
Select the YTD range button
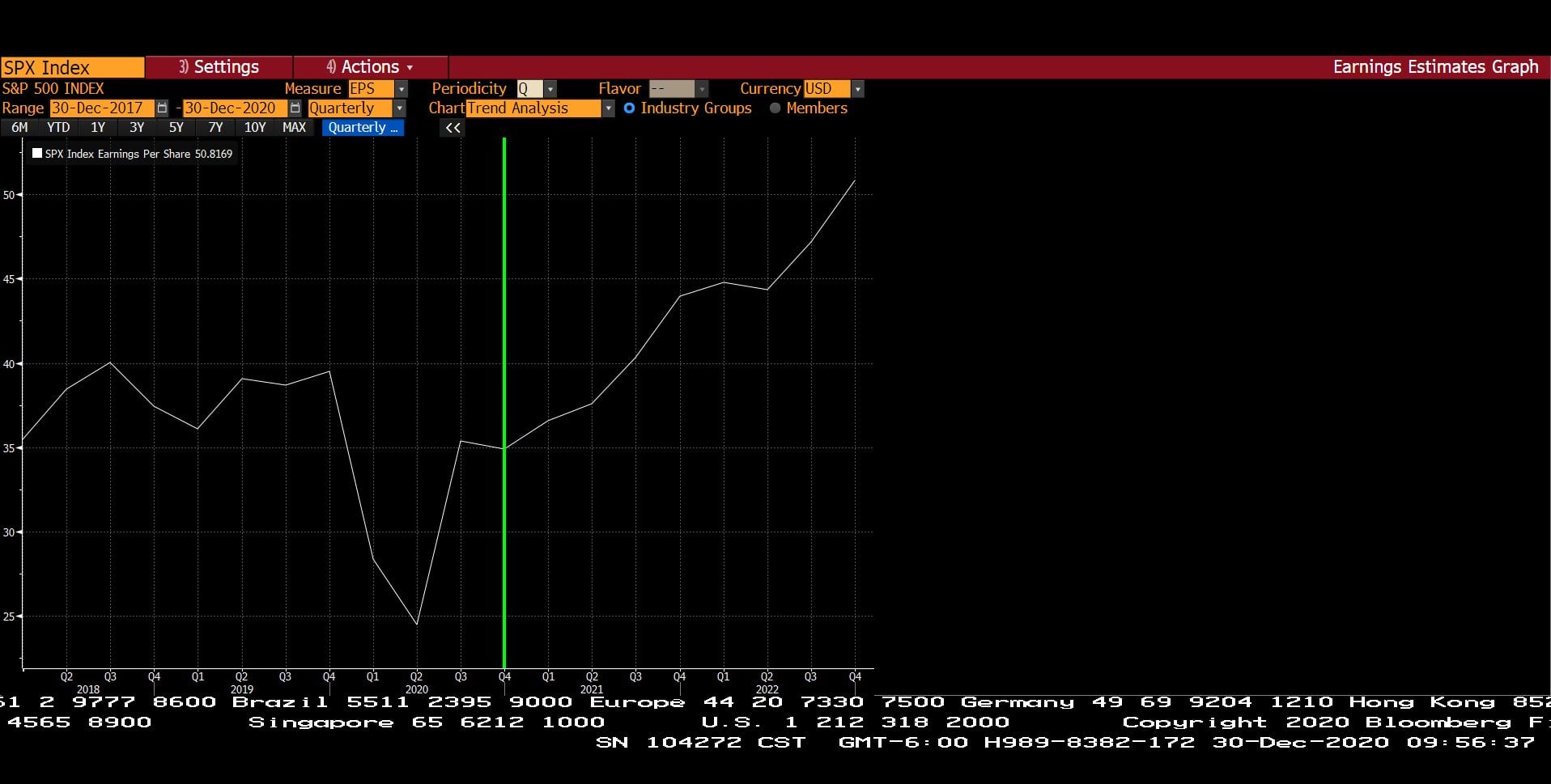point(58,128)
